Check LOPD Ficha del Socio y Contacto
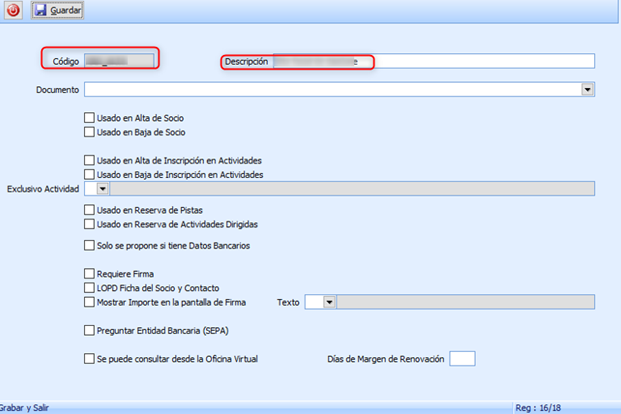Screen dimensions: 621x414 tap(90, 288)
